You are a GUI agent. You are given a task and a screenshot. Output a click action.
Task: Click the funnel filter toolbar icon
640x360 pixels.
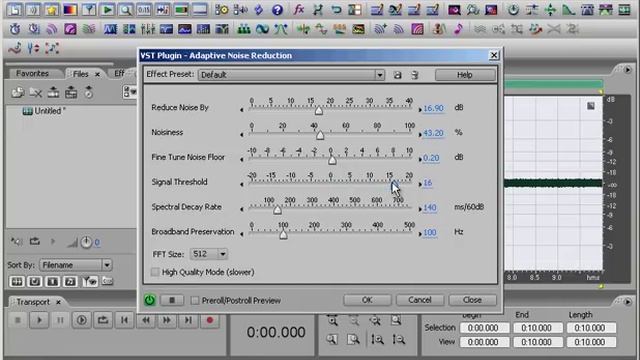(x=89, y=10)
